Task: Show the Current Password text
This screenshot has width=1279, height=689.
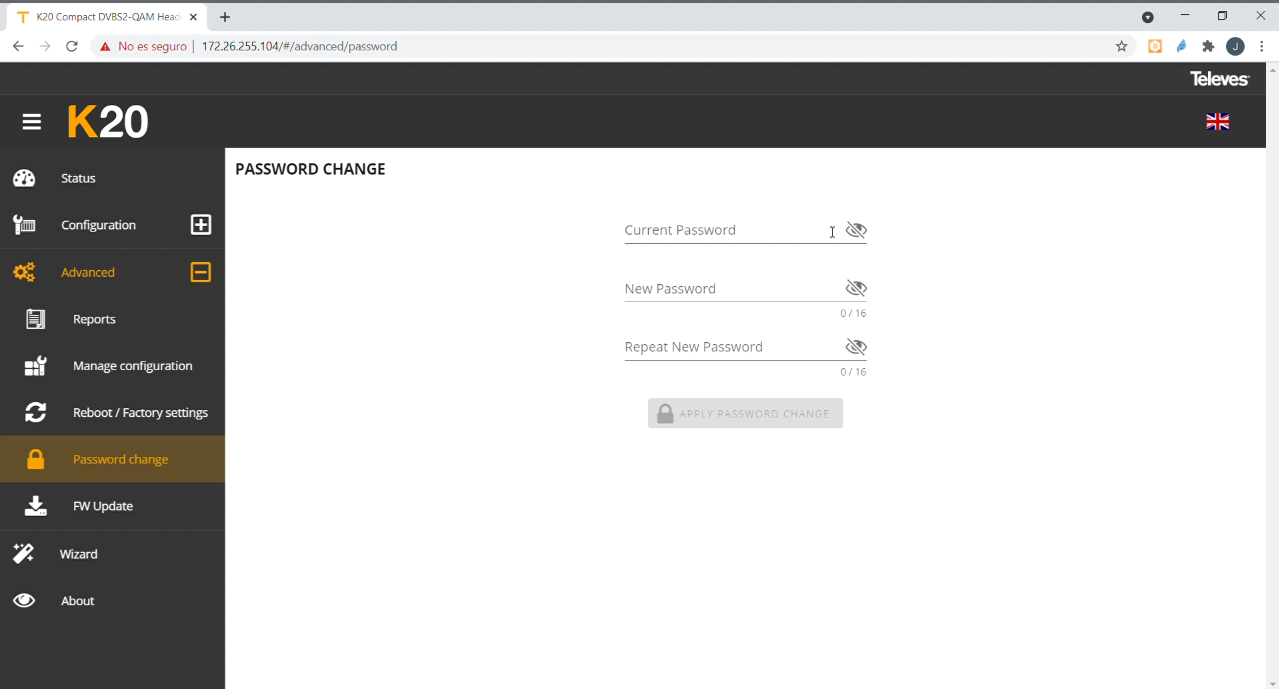Action: pos(855,230)
